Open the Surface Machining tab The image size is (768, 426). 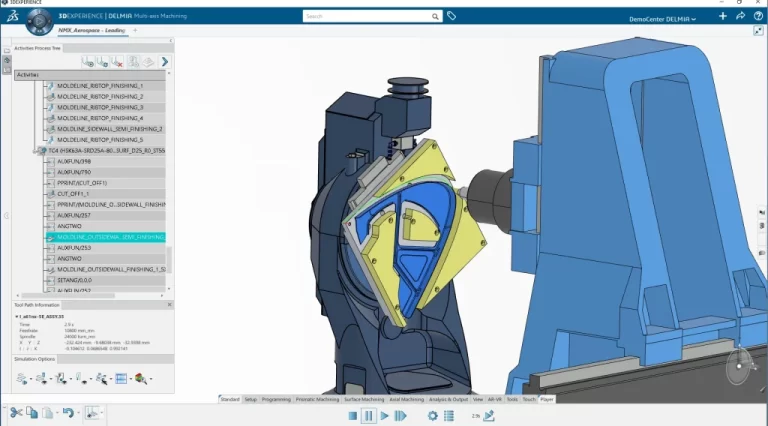(364, 399)
